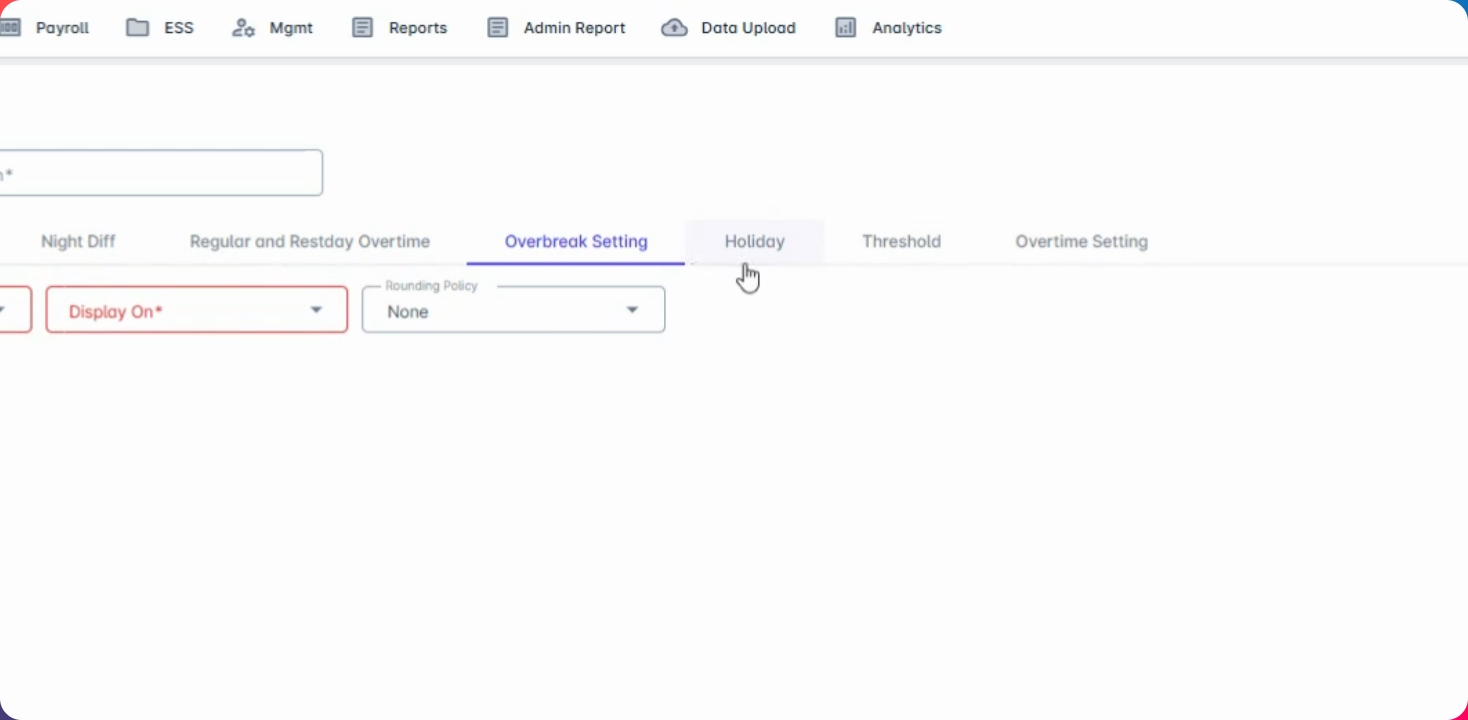
Task: Select the Overbreak Setting tab
Action: pos(576,242)
